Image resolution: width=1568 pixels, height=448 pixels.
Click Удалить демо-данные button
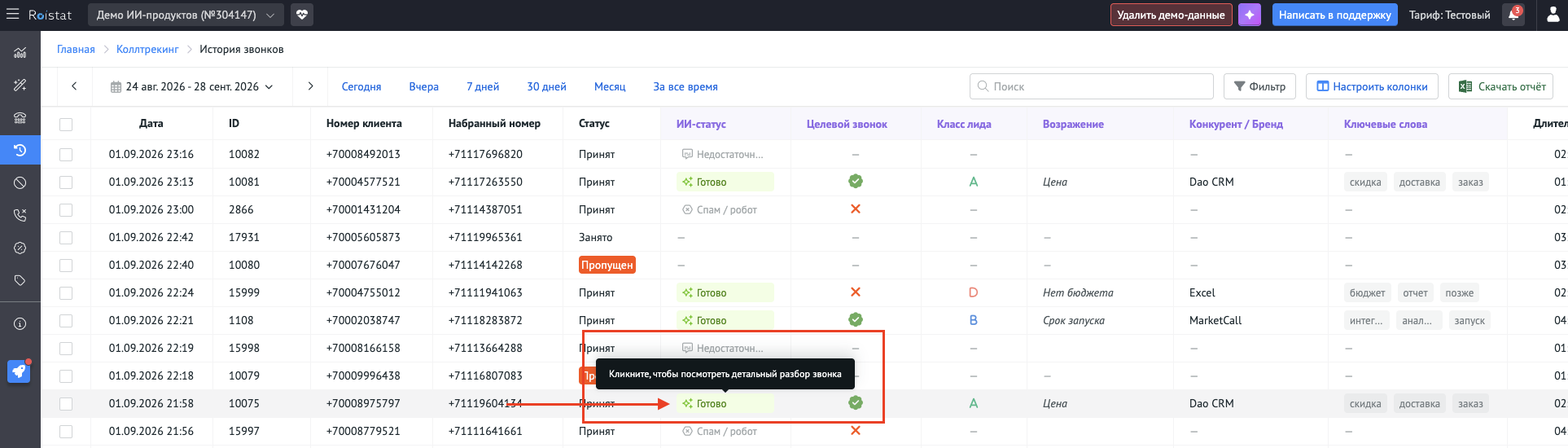click(1171, 15)
